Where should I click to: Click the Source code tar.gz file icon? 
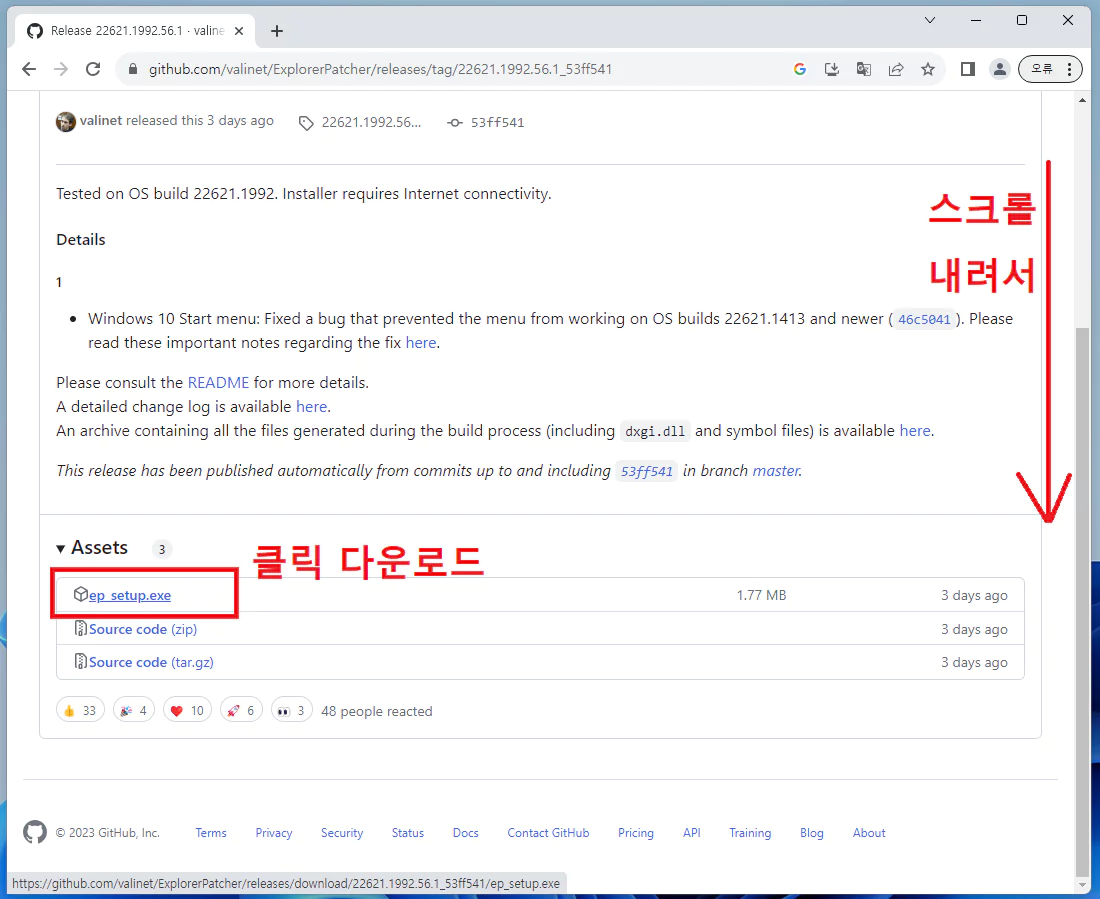(81, 661)
